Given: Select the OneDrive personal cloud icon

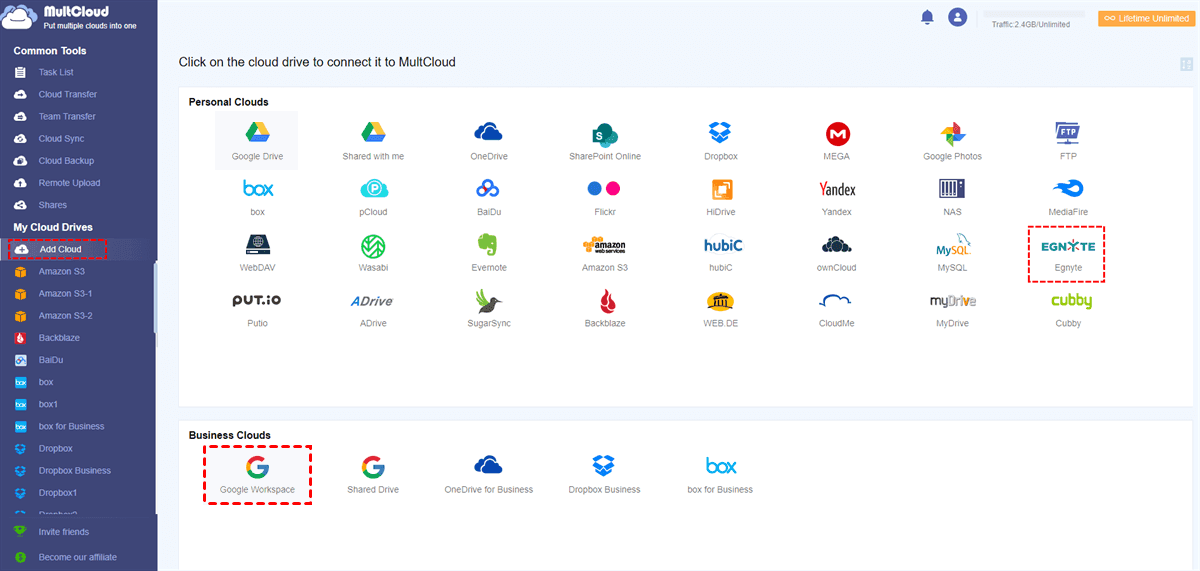Looking at the screenshot, I should click(488, 133).
